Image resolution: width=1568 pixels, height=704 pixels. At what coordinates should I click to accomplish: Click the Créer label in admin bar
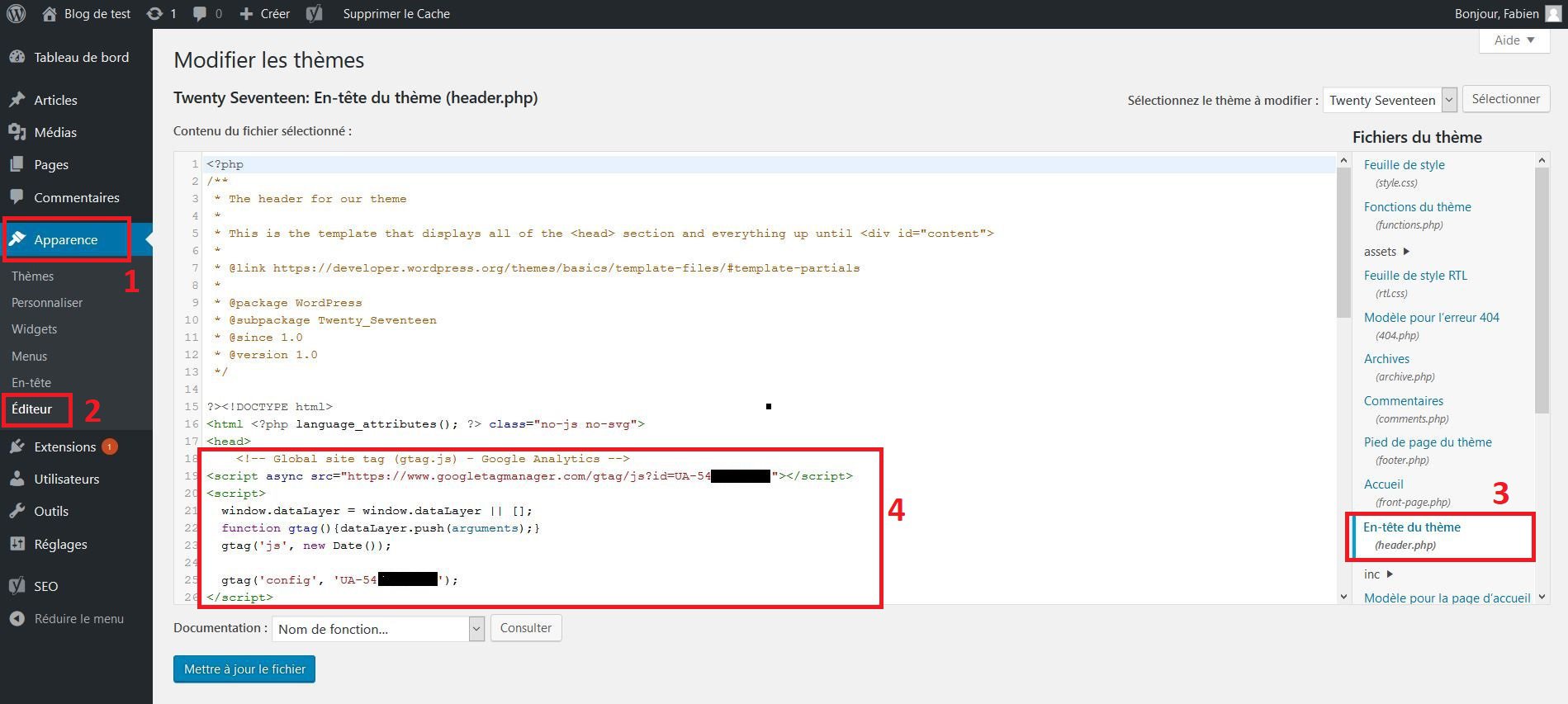(275, 14)
